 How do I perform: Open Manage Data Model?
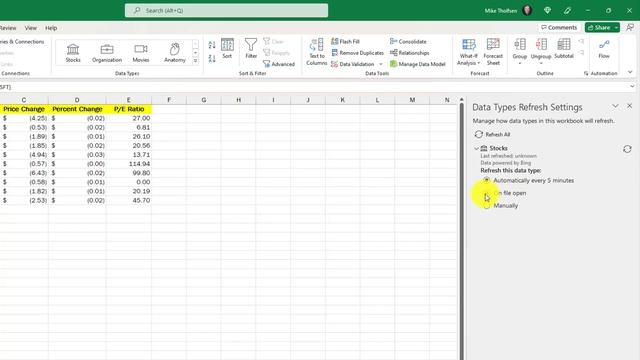coord(418,64)
